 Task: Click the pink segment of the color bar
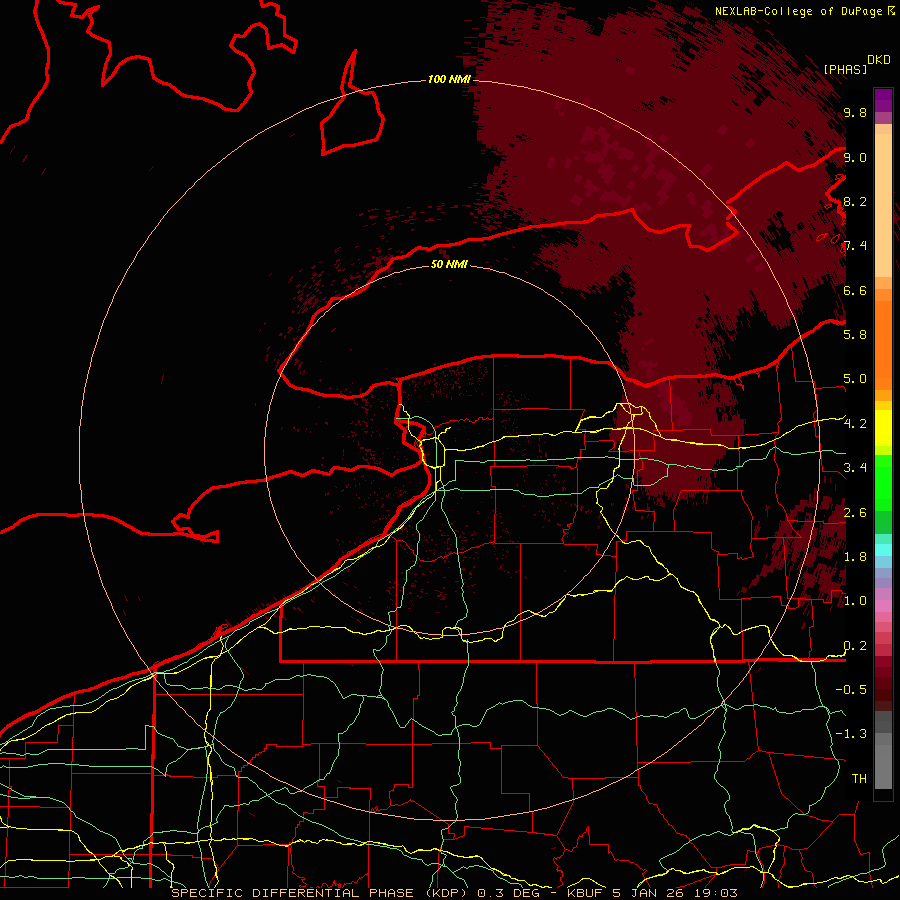(883, 606)
